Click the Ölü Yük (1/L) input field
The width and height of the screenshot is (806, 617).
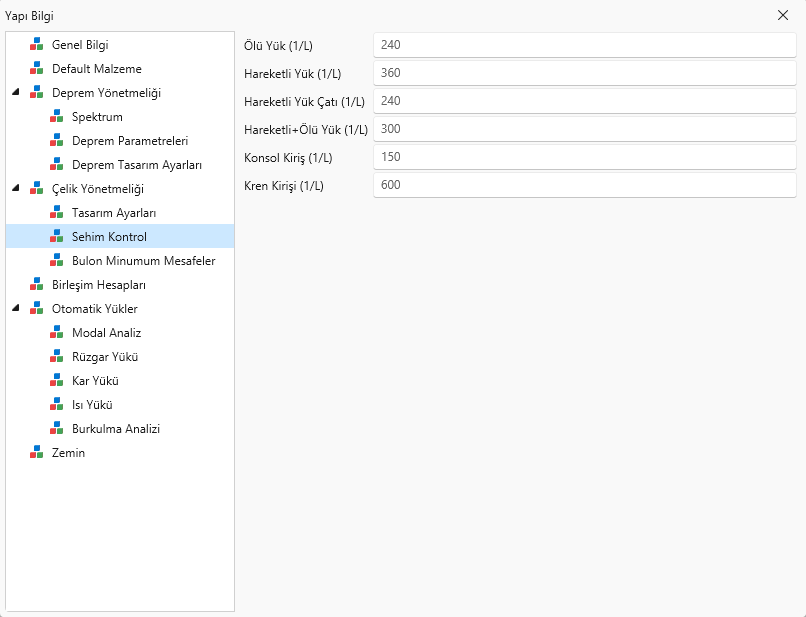[x=584, y=45]
